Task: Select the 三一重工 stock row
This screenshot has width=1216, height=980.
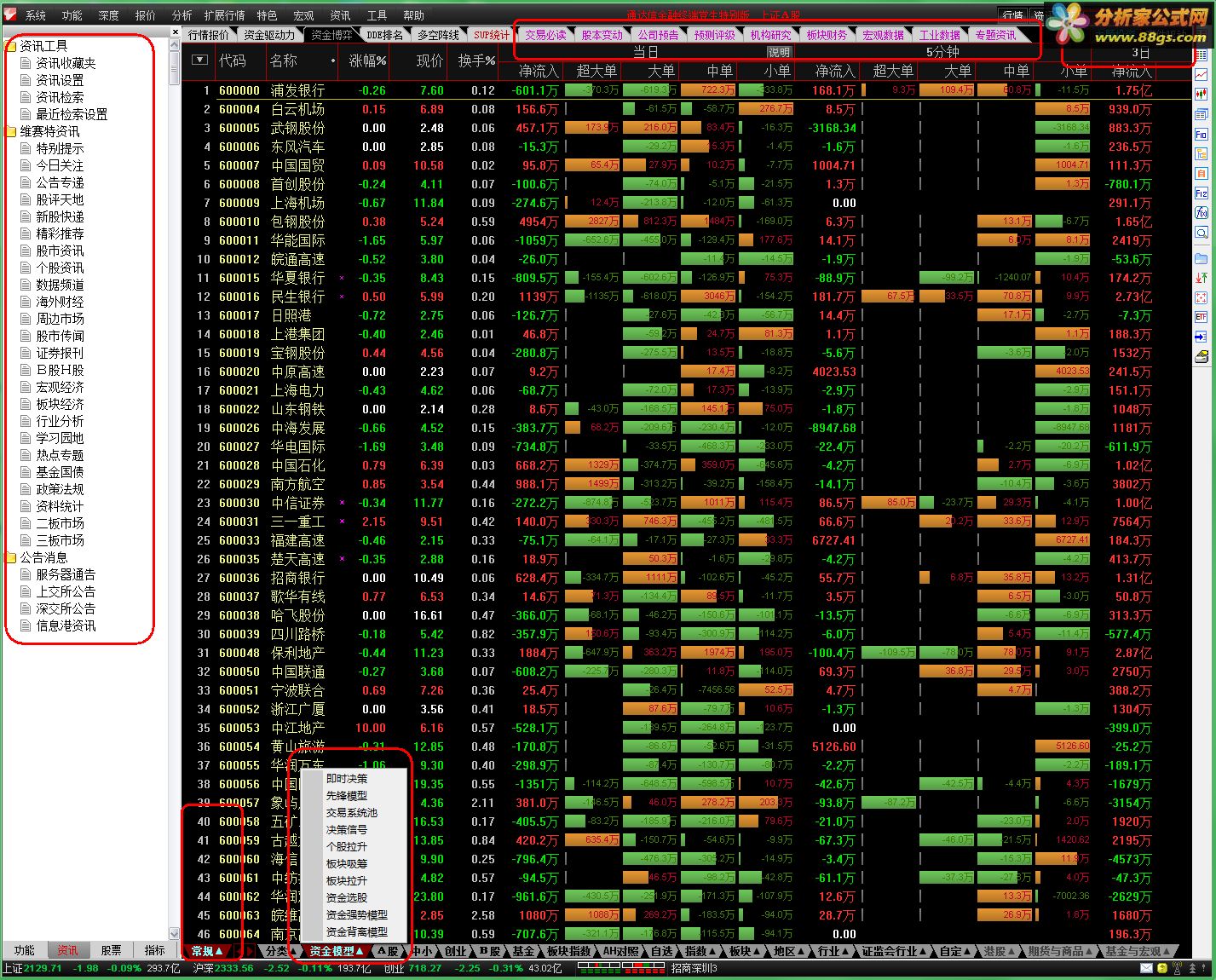Action: pos(686,522)
